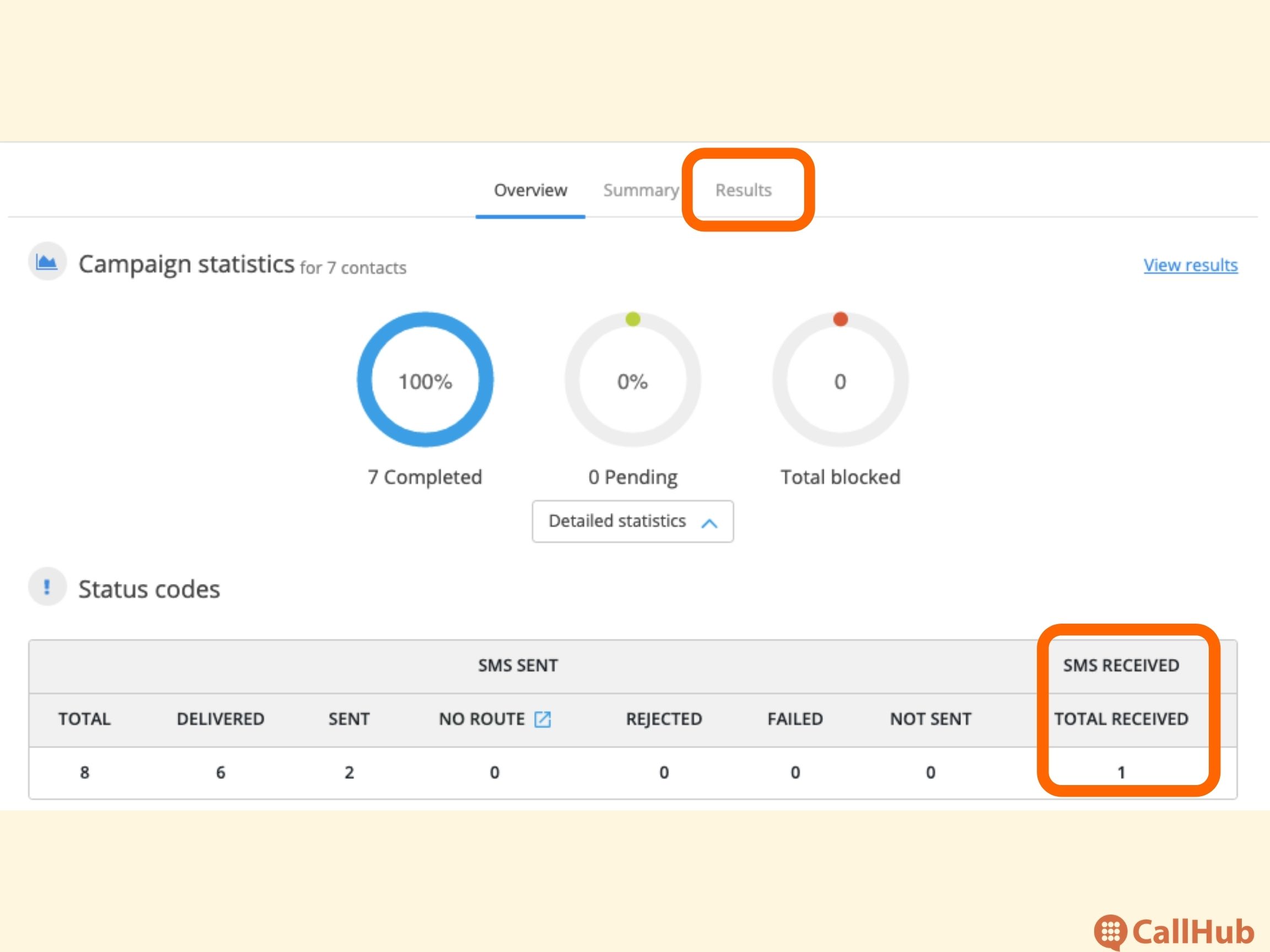Click the SENT value 2
The image size is (1270, 952).
tap(349, 772)
